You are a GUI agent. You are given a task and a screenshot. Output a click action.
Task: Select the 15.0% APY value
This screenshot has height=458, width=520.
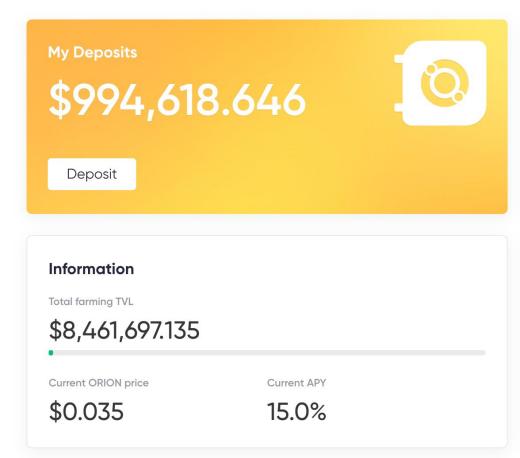point(297,411)
